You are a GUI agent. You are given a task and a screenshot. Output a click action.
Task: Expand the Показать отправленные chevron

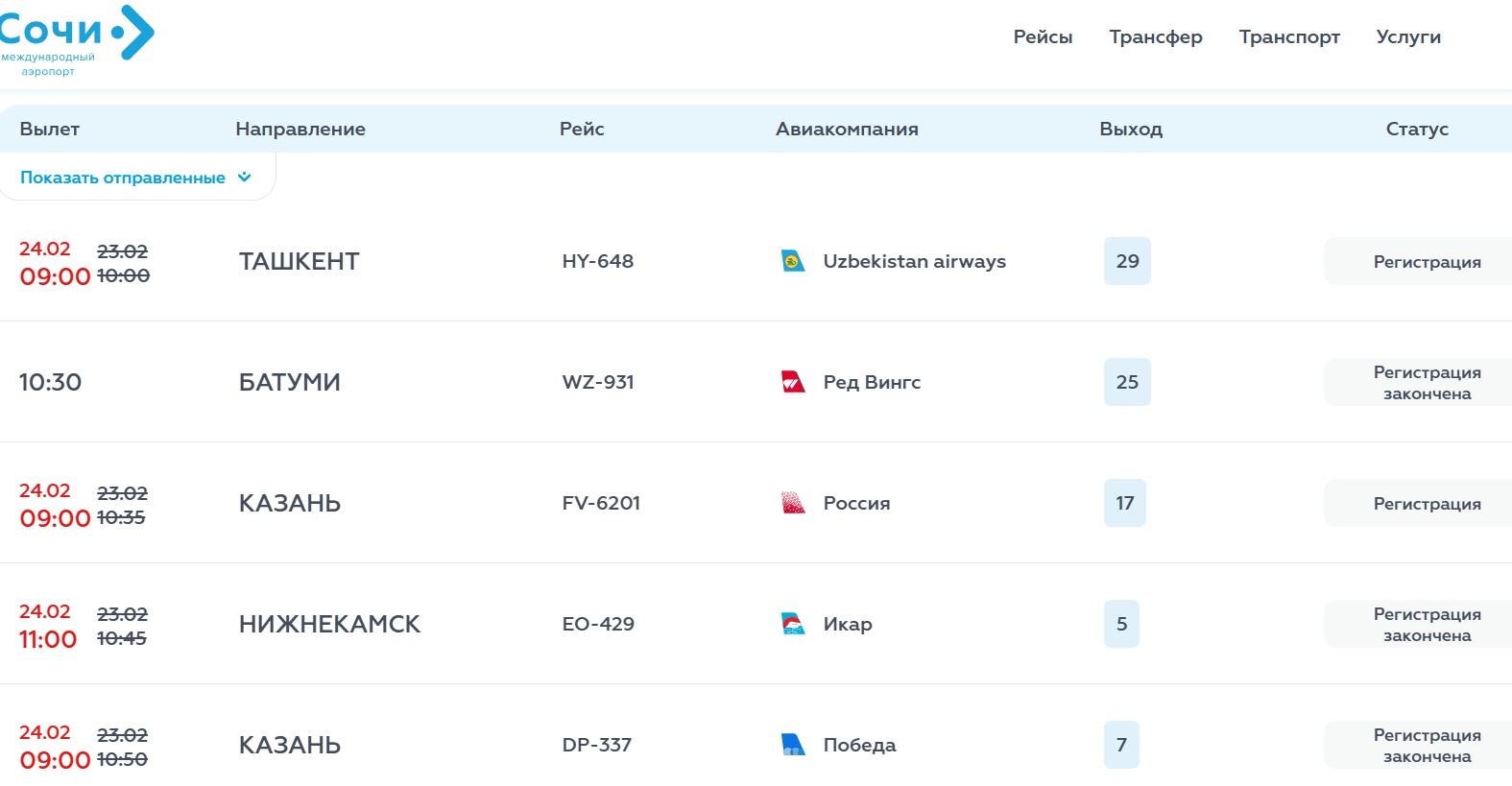245,178
